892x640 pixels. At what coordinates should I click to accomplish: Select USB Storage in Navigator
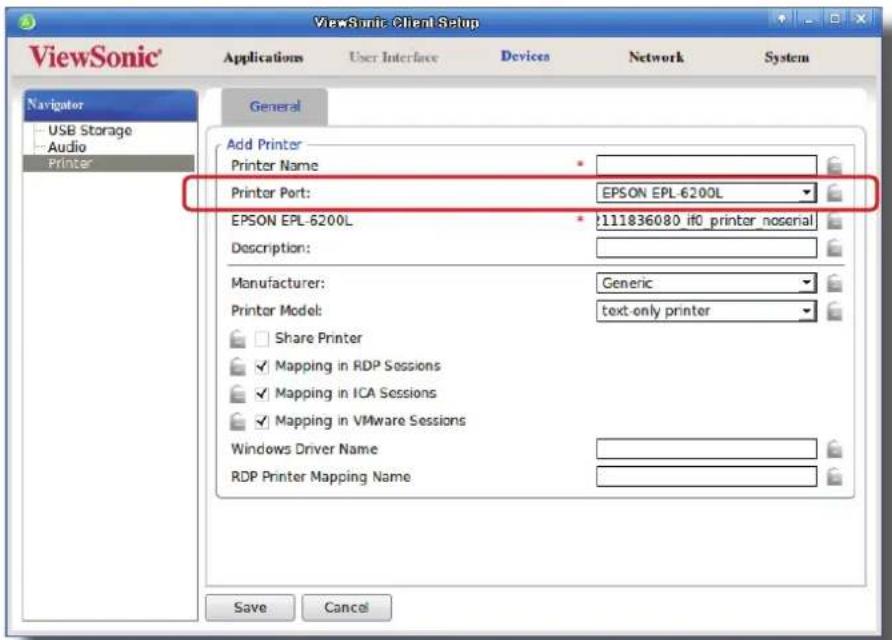click(90, 130)
